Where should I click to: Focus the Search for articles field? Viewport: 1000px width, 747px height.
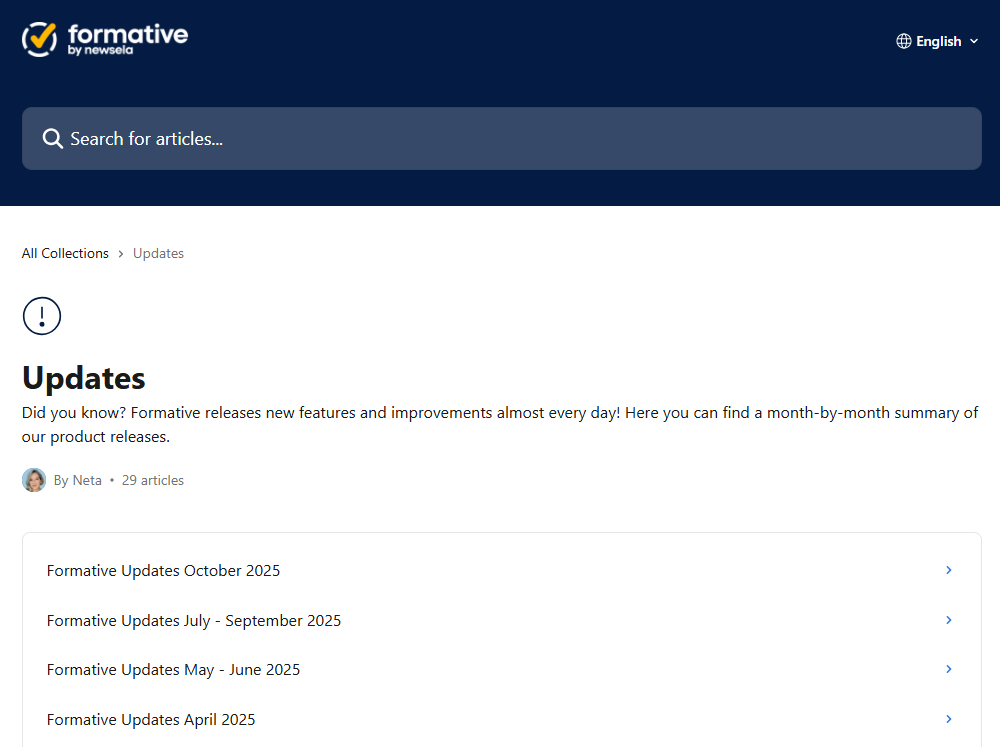click(x=501, y=138)
